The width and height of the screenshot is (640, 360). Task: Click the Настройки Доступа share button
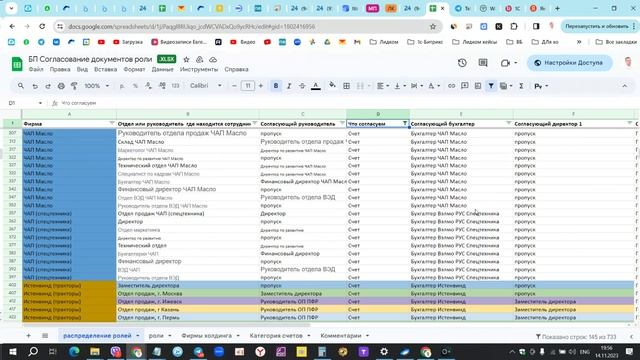(x=569, y=63)
